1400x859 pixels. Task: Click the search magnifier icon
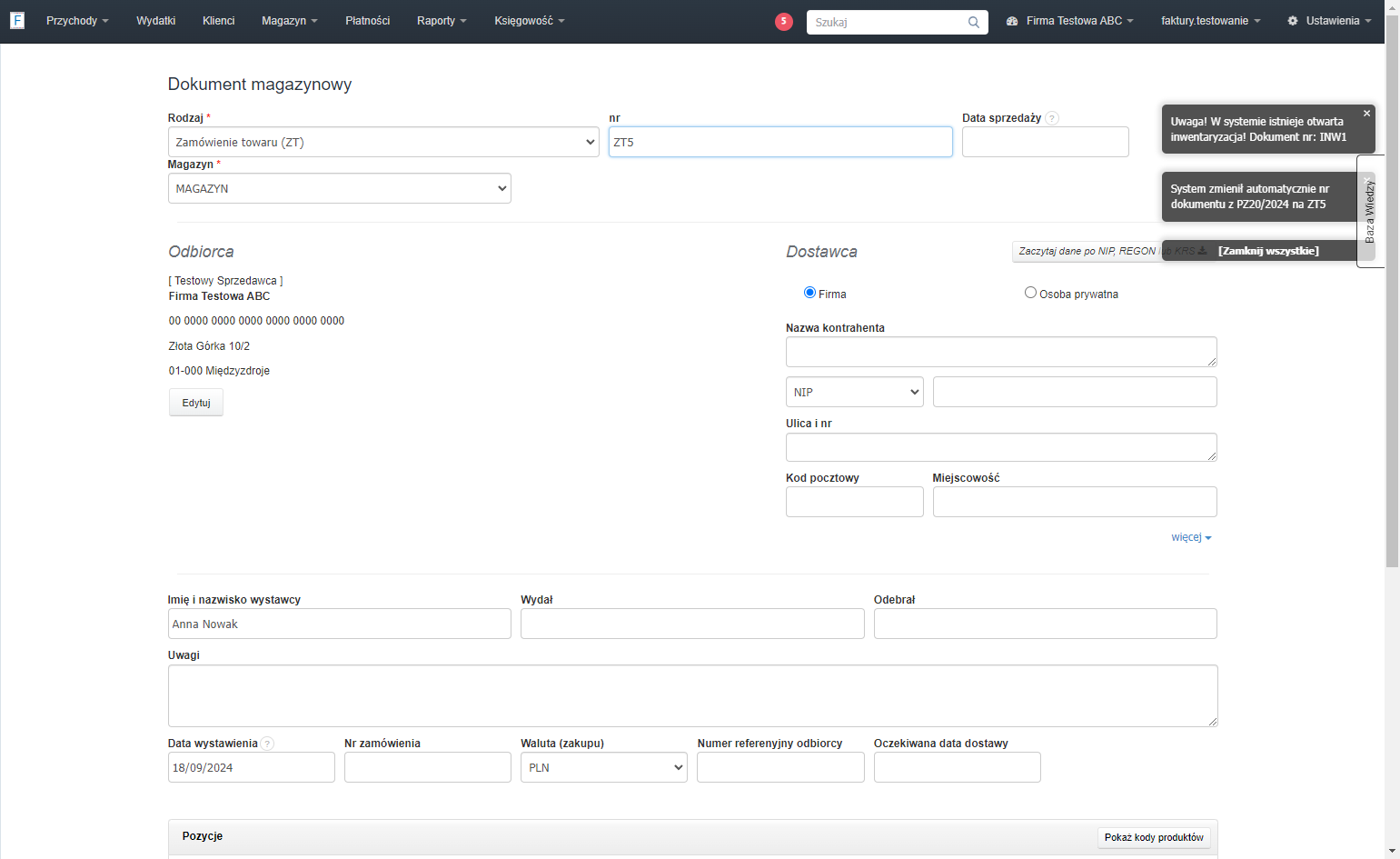(x=974, y=23)
